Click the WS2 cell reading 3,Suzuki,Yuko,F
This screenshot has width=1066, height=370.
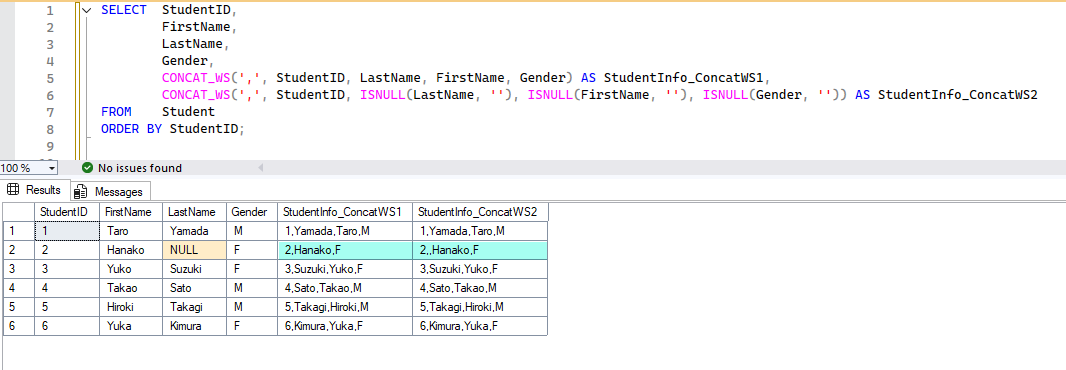pos(480,269)
